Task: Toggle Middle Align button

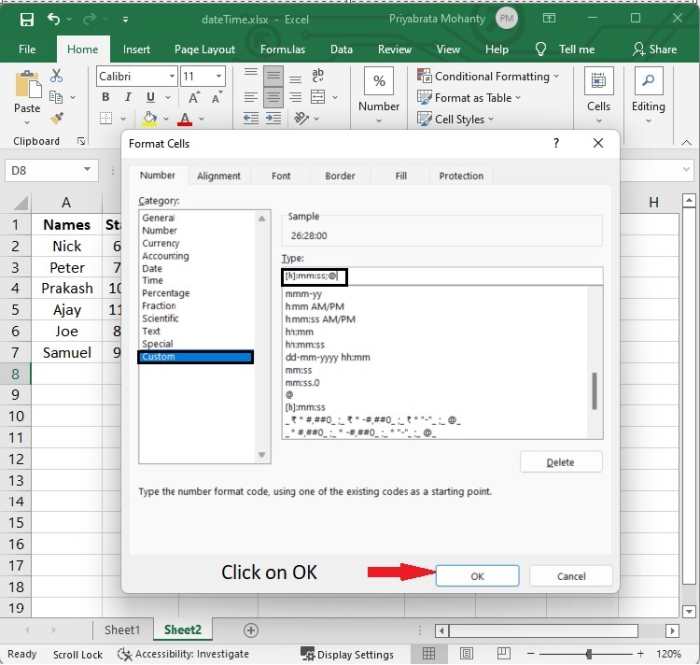Action: (273, 76)
